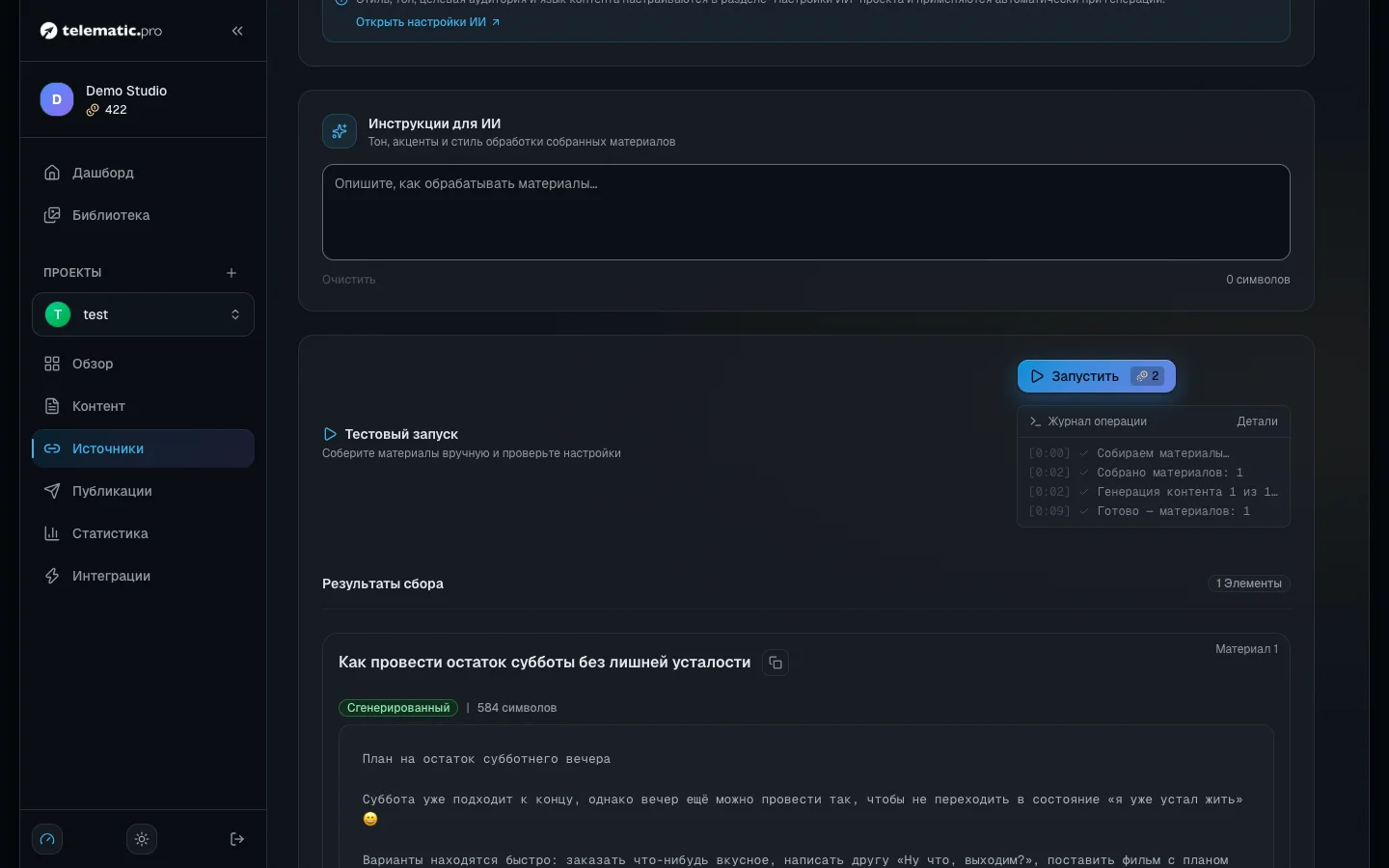1389x868 pixels.
Task: Add a new project with plus icon
Action: [x=231, y=273]
